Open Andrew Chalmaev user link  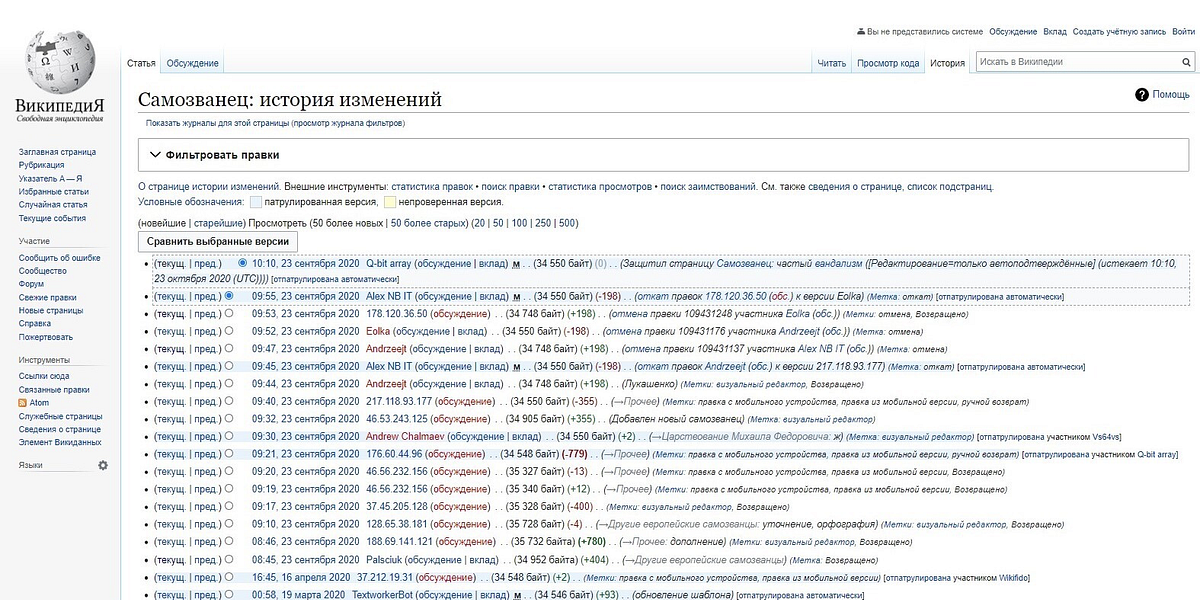[x=405, y=436]
